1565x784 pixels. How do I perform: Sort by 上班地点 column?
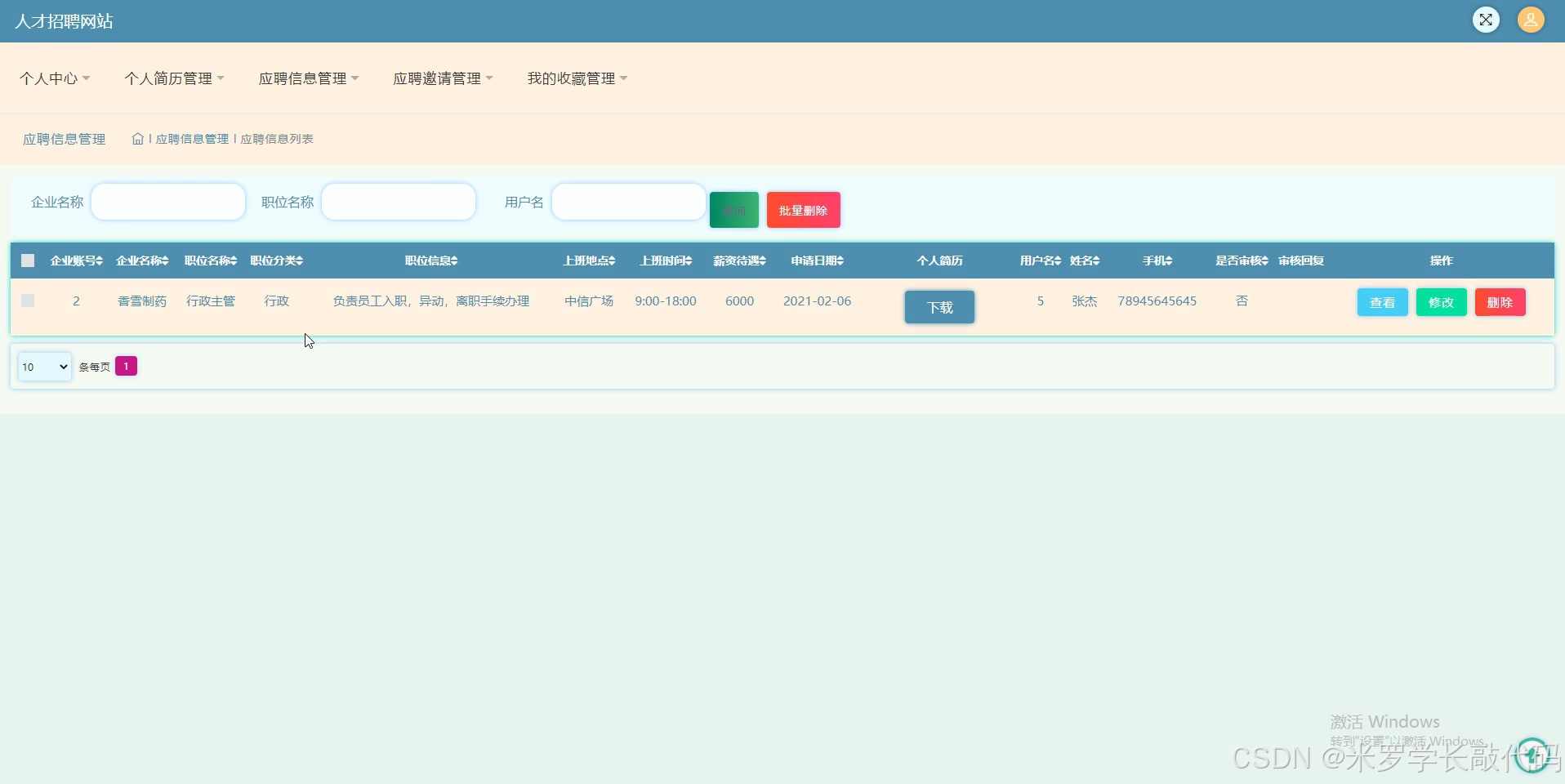pos(589,261)
